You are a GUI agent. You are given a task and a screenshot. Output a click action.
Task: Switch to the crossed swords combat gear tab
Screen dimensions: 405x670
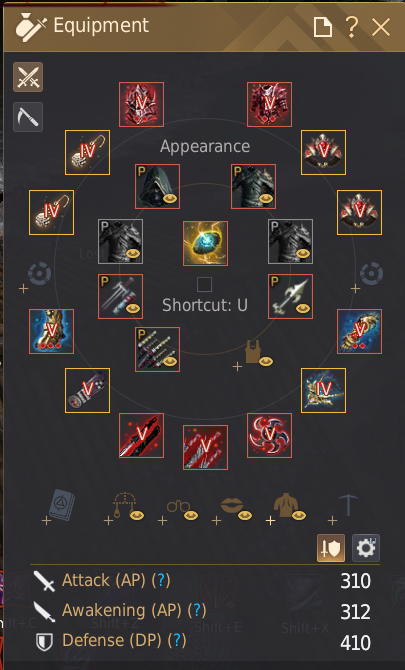28,77
